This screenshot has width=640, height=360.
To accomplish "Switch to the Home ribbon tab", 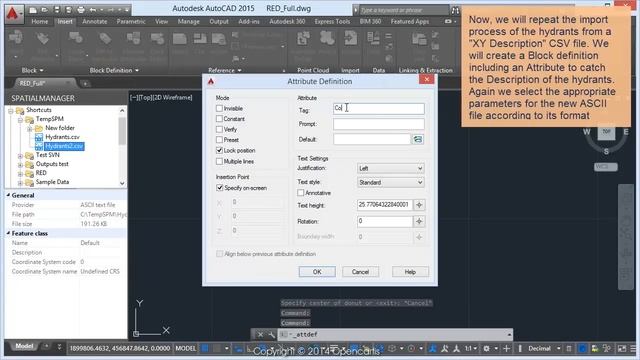I will coord(40,21).
